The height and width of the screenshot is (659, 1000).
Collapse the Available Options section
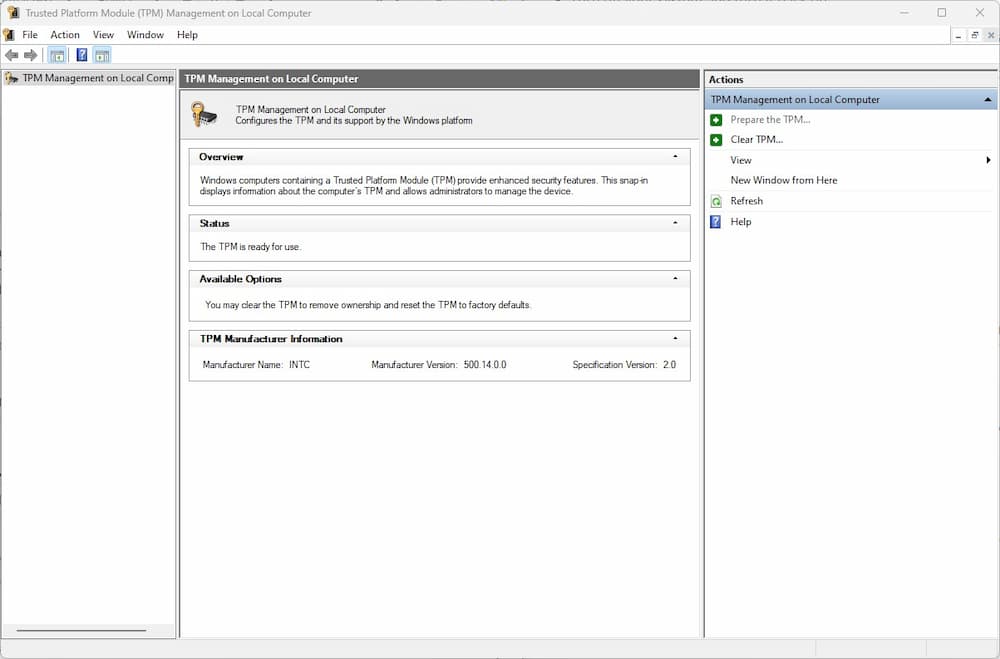coord(676,278)
